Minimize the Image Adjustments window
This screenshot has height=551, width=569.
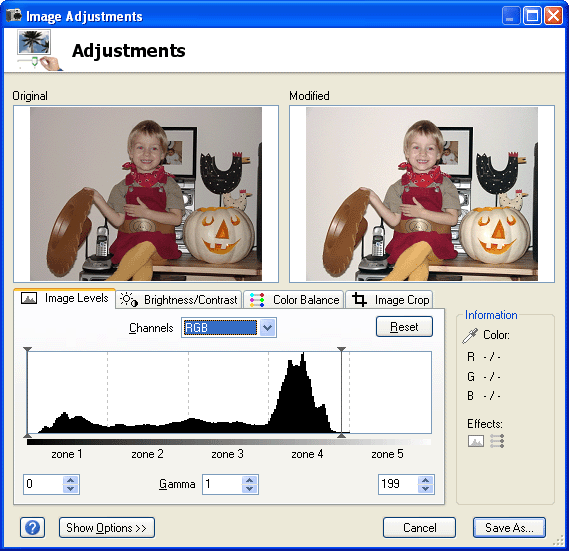click(511, 16)
